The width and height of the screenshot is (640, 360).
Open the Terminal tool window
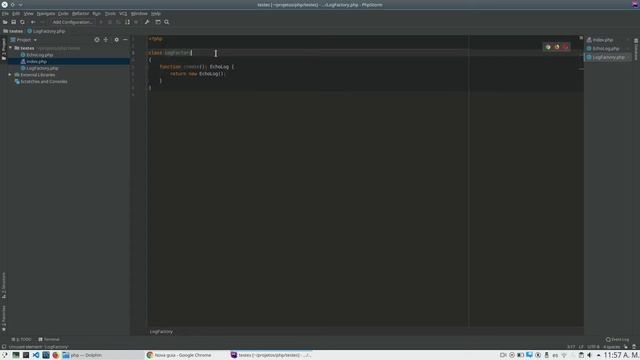click(49, 340)
